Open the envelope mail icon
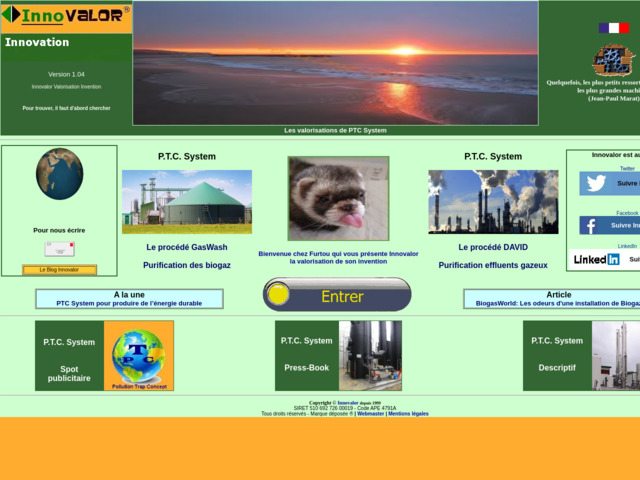Viewport: 640px width, 480px height. tap(59, 249)
